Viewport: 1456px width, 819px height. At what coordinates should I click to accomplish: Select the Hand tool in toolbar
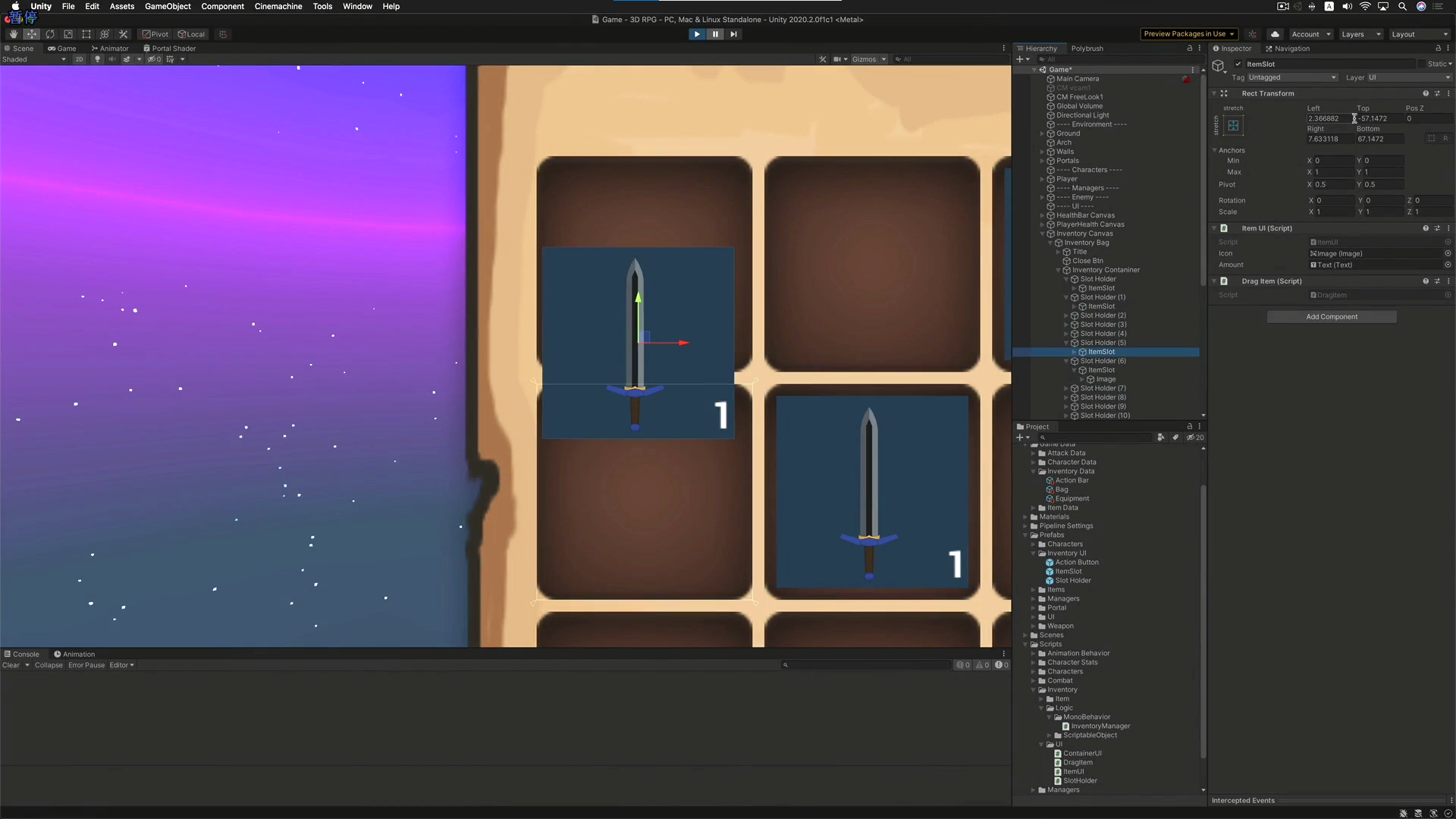(13, 34)
